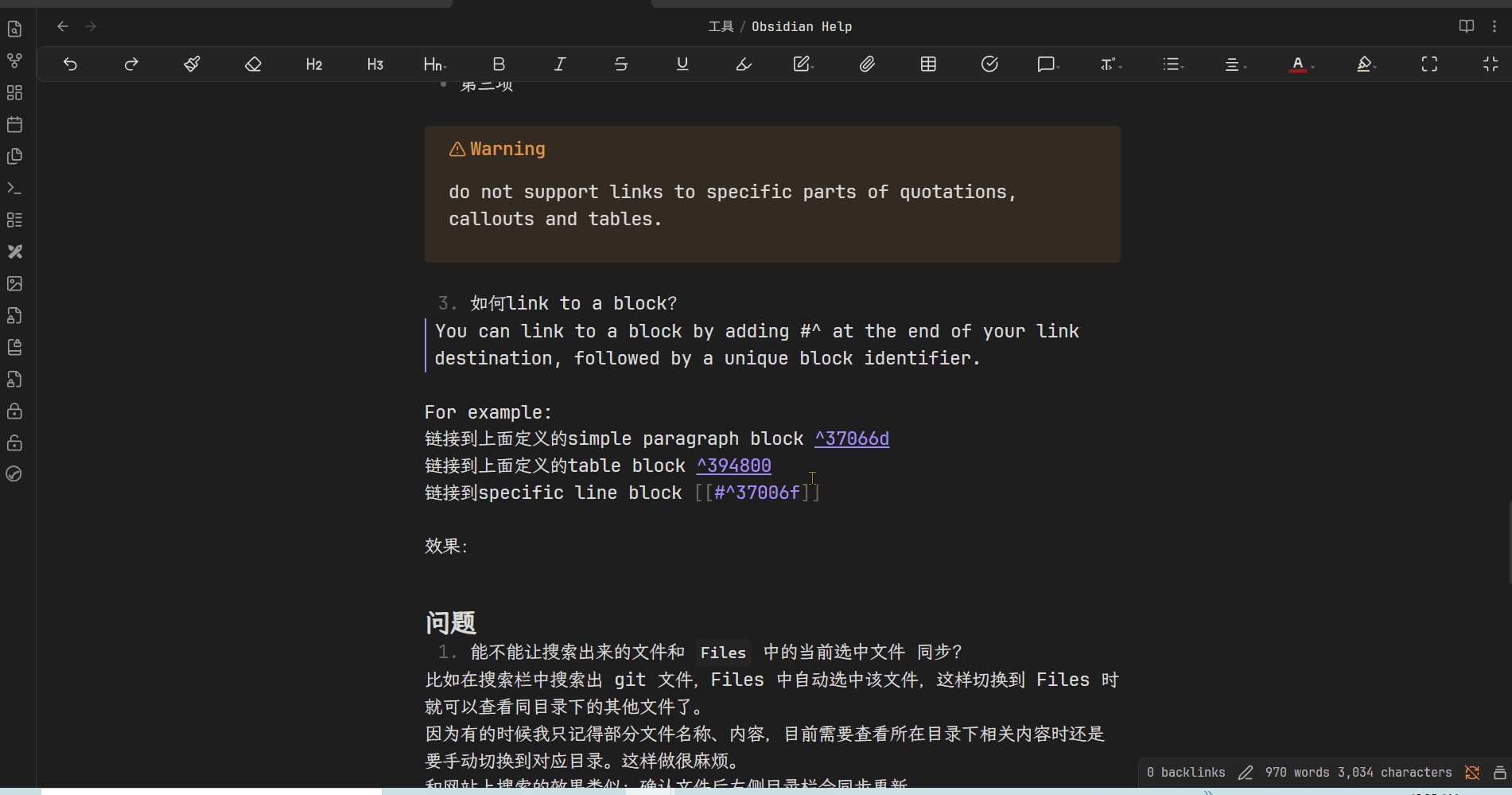Screen dimensions: 1512x795
Task: Select the format painter brush icon
Action: 192,64
